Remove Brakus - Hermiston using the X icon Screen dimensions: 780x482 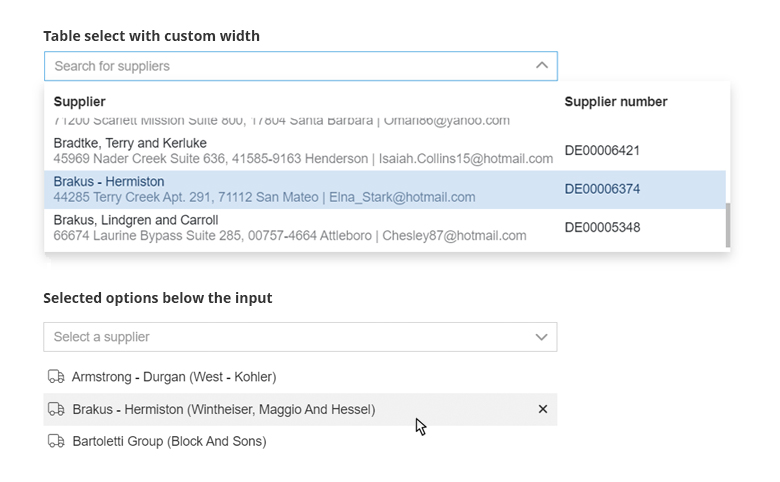pos(543,409)
